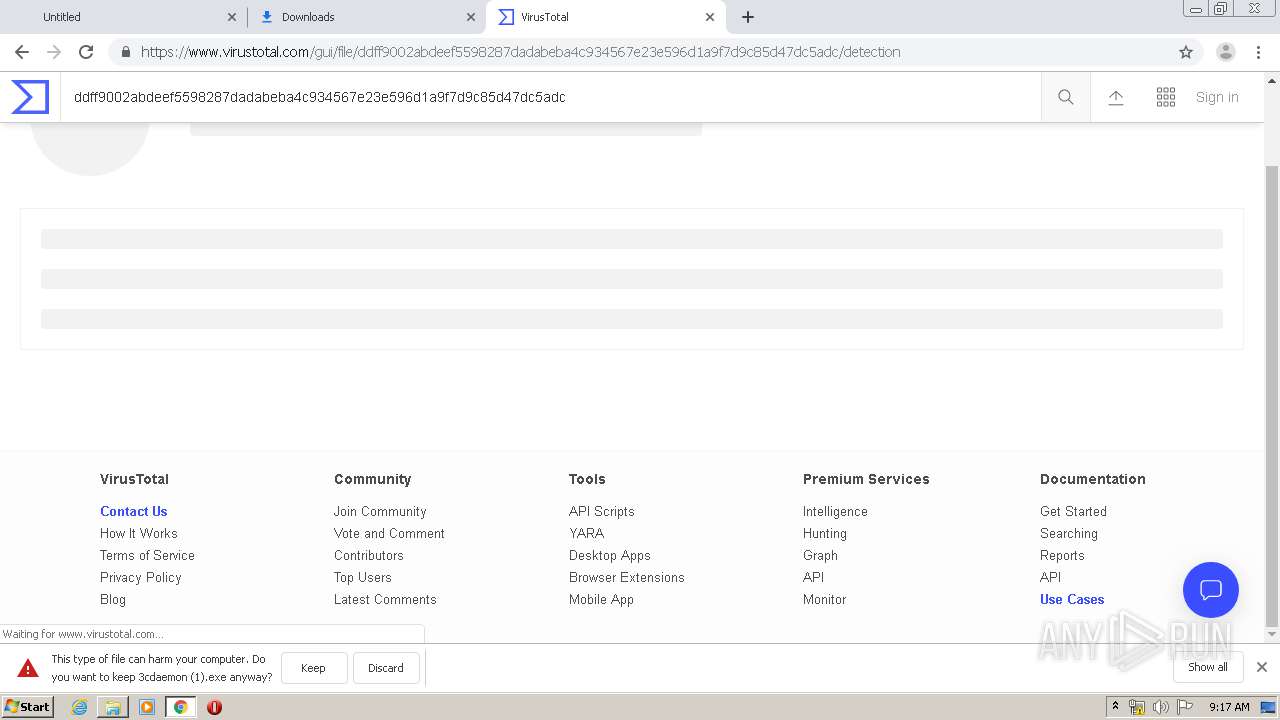Open the Contact Us link
1280x720 pixels.
point(133,511)
